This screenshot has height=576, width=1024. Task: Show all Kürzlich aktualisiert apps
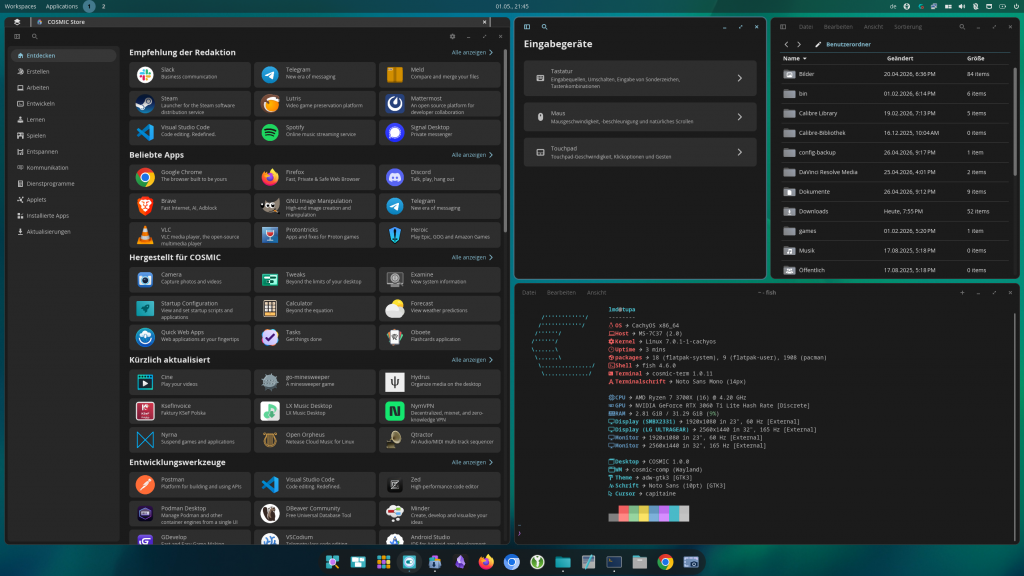(x=472, y=360)
